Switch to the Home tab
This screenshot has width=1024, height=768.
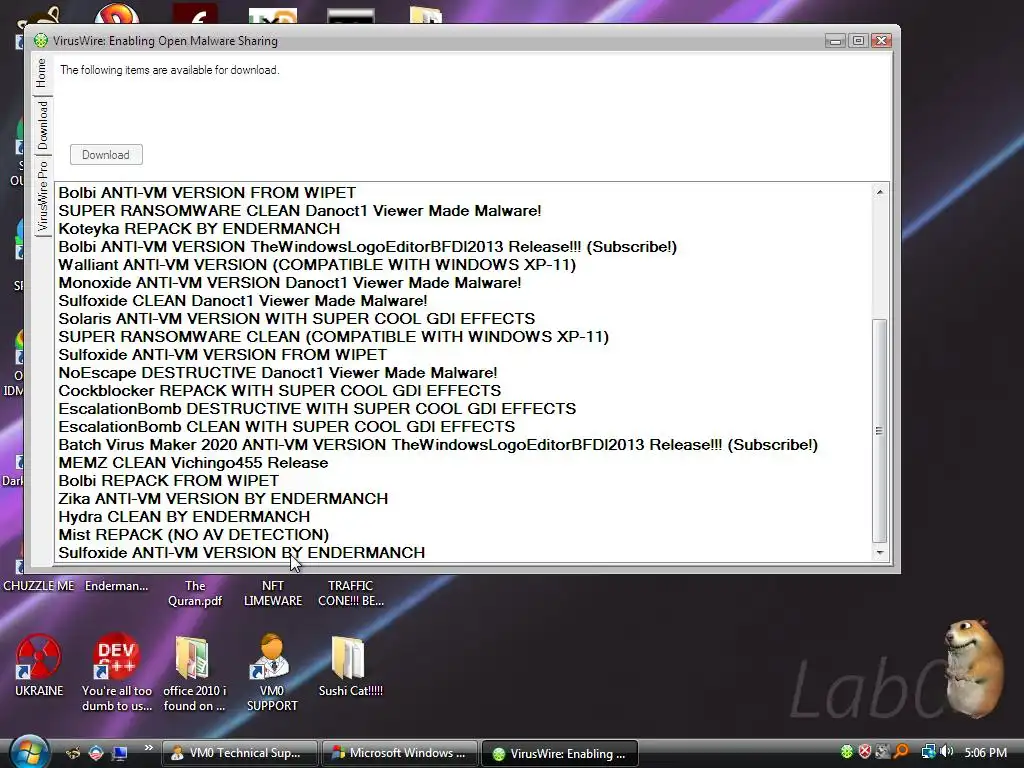tap(42, 72)
